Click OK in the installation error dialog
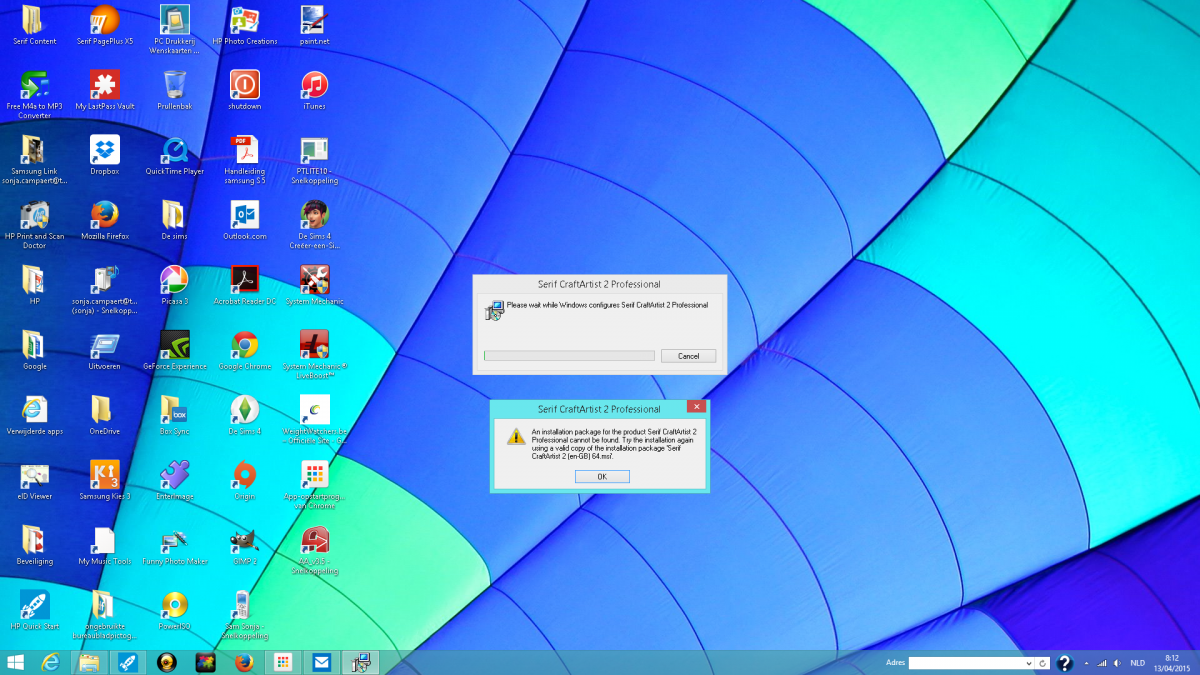The height and width of the screenshot is (675, 1200). coord(602,477)
